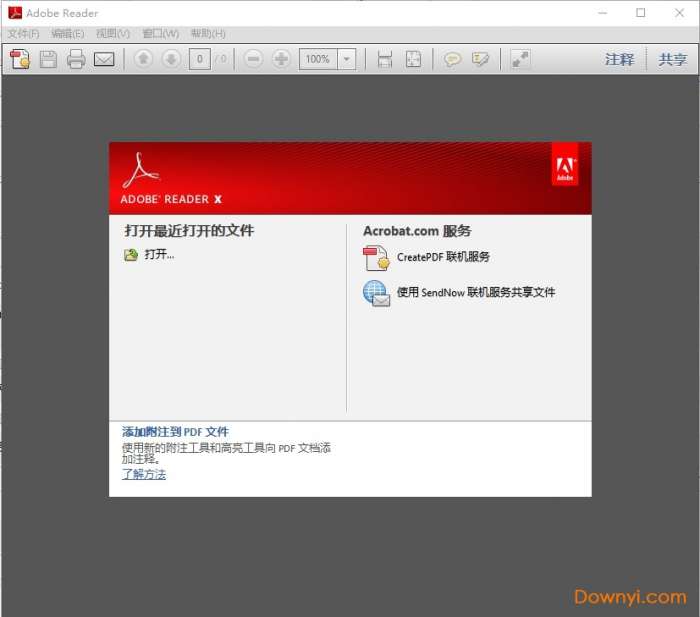
Task: Click the Print toolbar icon
Action: coord(76,59)
